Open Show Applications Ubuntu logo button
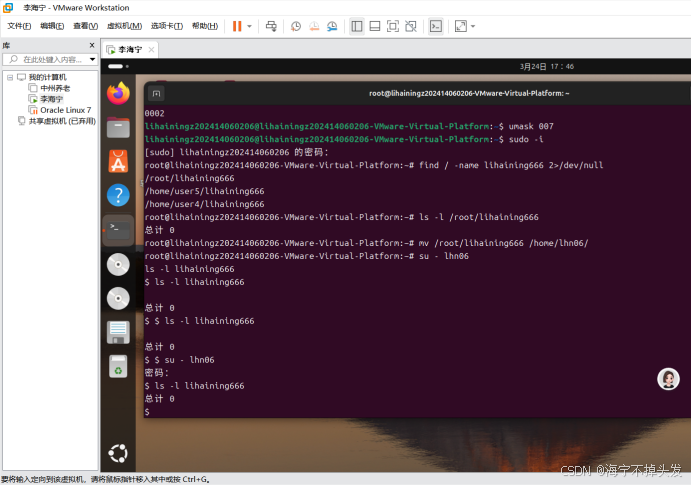Viewport: 691px width, 485px height. 118,453
